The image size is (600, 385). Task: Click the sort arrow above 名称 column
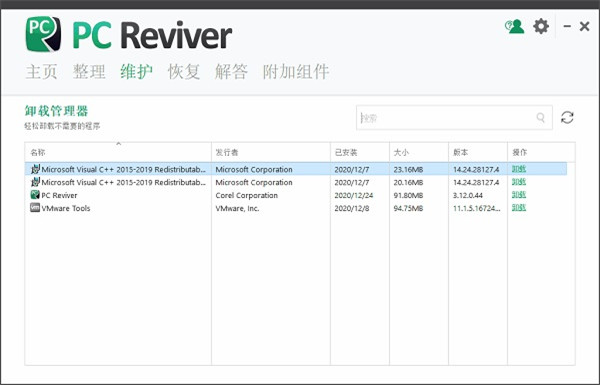coord(119,144)
